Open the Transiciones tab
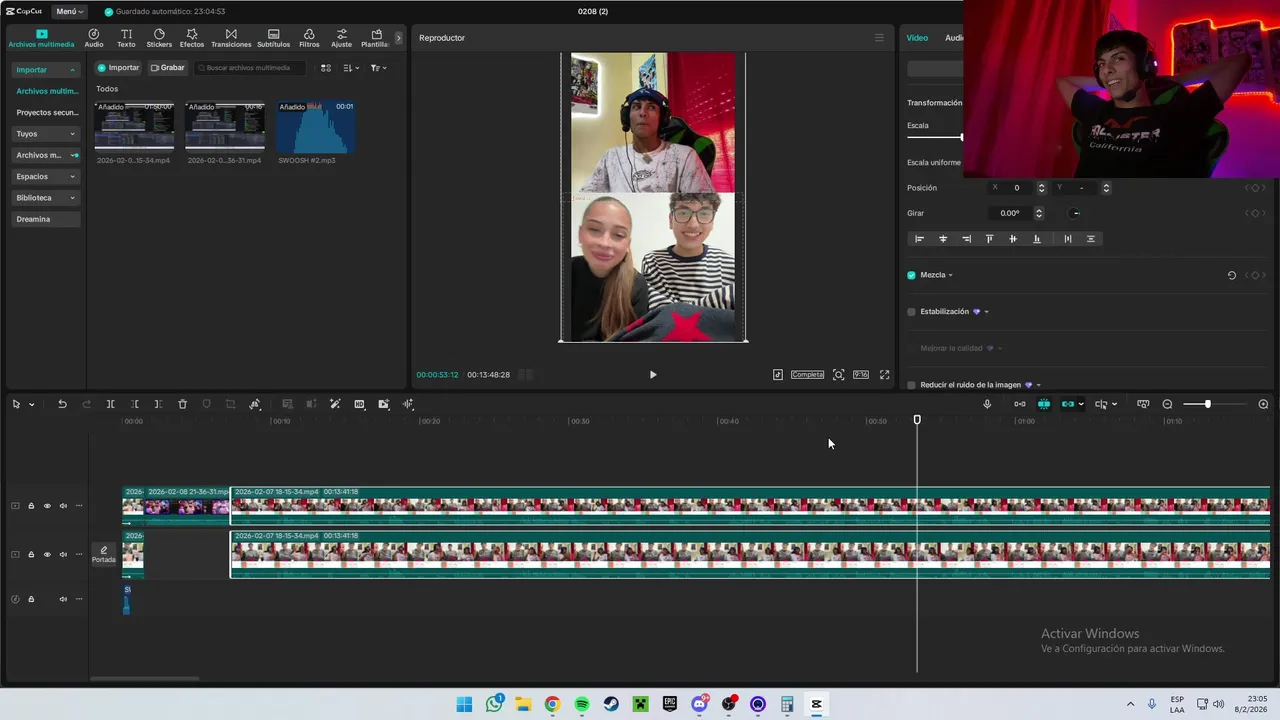Screen dimensions: 1280x720 (231, 38)
